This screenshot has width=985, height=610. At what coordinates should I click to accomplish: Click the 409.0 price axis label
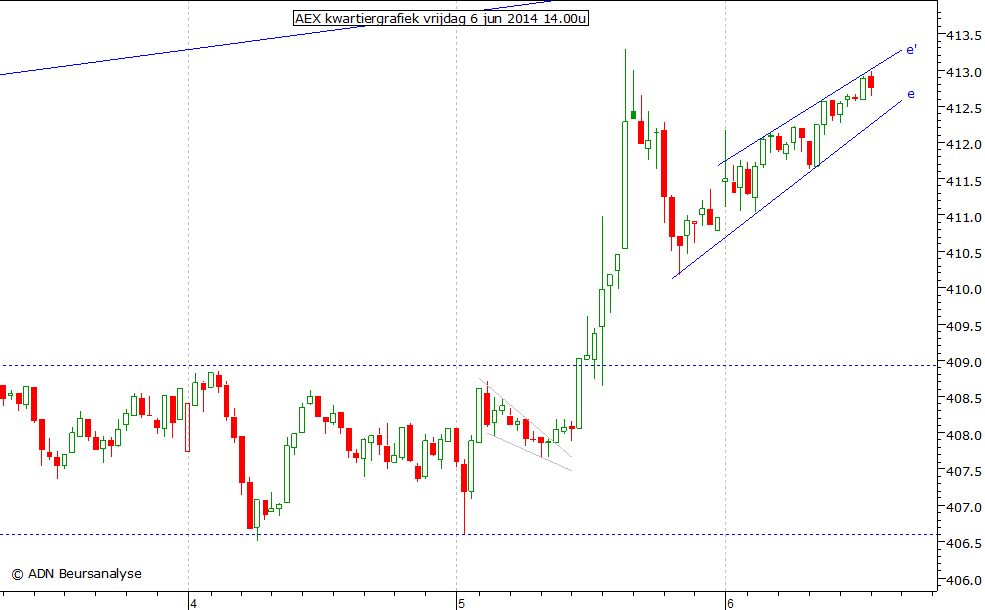[x=964, y=362]
